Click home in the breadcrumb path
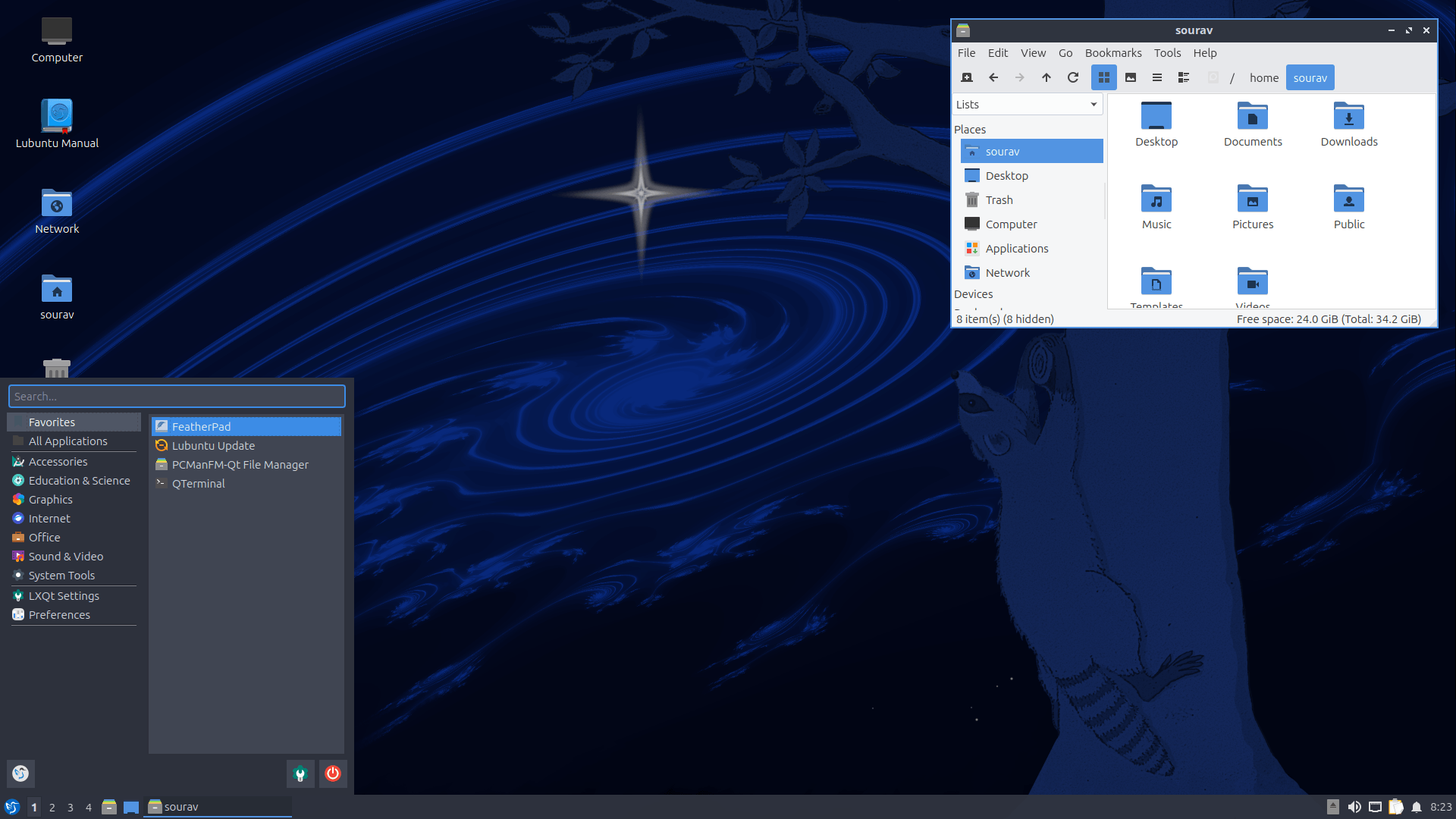The height and width of the screenshot is (819, 1456). click(x=1263, y=77)
